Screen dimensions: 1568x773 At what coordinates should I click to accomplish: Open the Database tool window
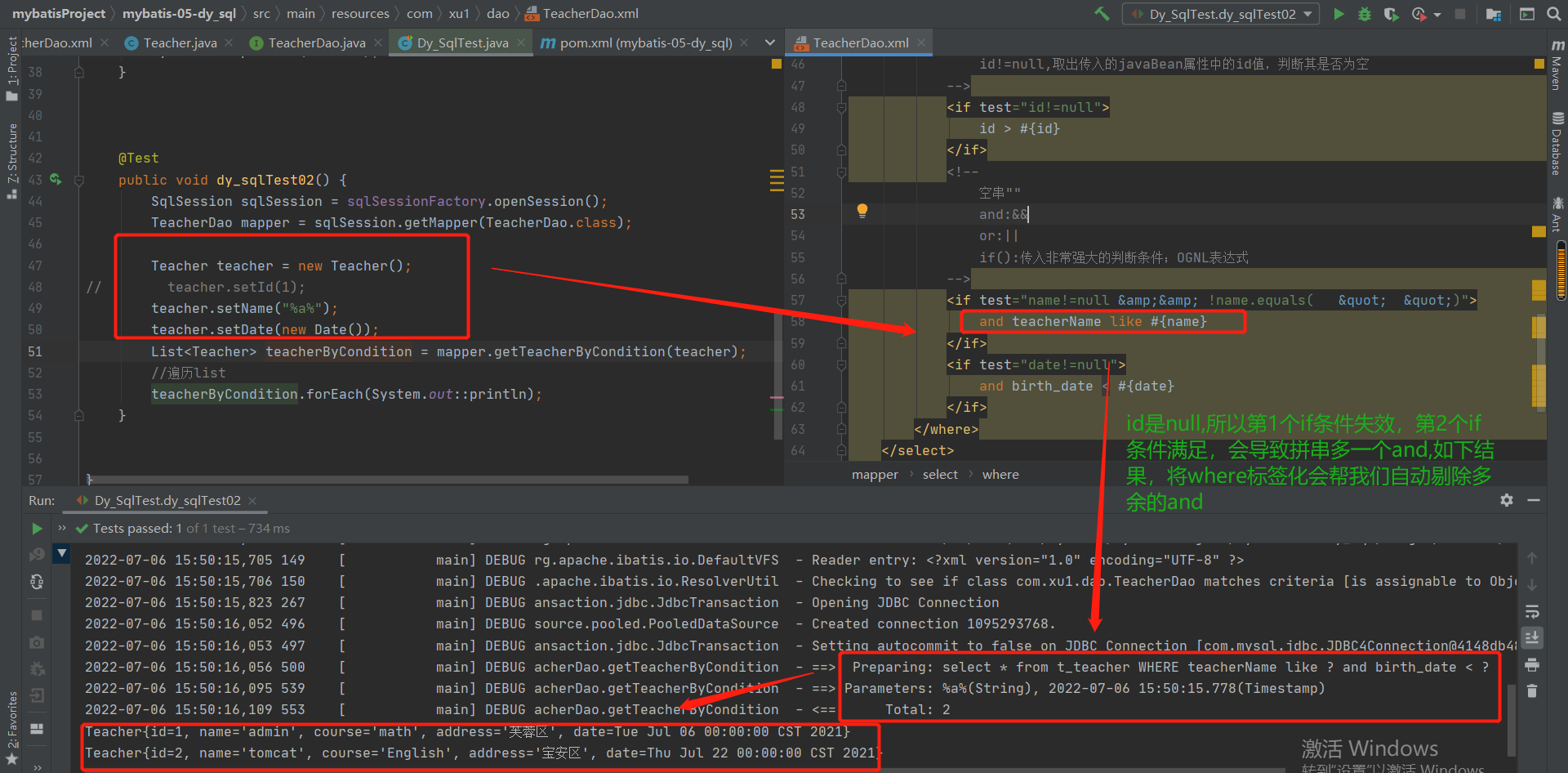tap(1557, 144)
